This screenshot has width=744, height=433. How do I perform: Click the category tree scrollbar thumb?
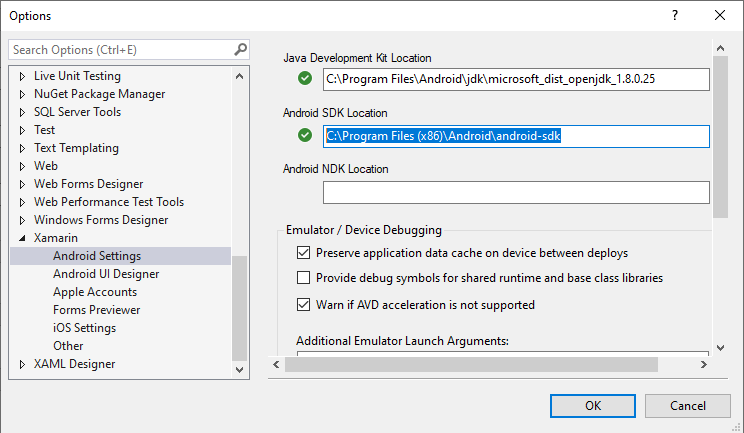(240, 308)
